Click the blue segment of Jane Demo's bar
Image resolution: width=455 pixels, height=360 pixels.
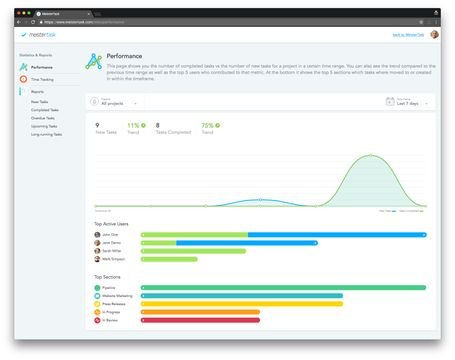(x=247, y=243)
